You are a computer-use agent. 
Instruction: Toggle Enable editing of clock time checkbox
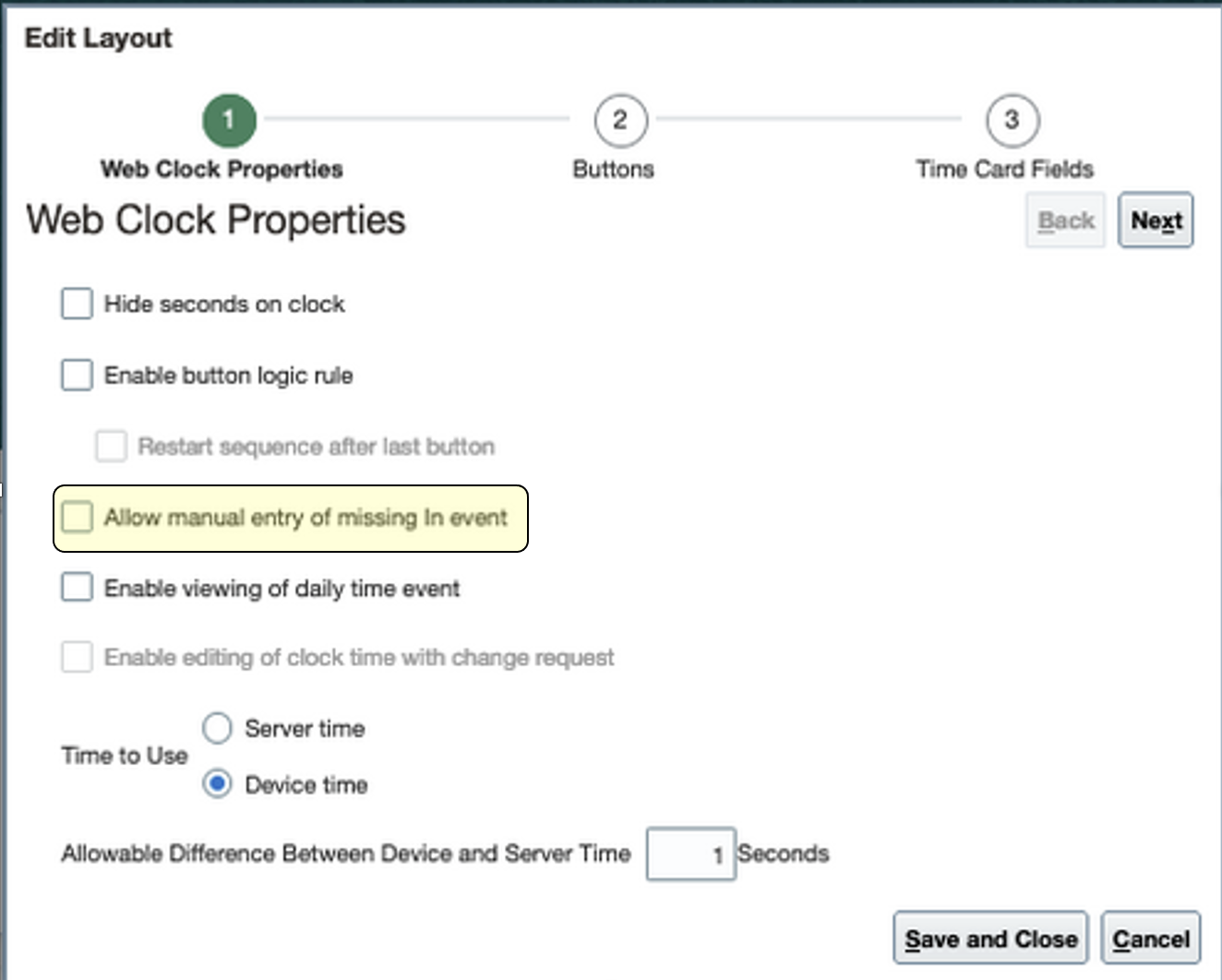77,657
